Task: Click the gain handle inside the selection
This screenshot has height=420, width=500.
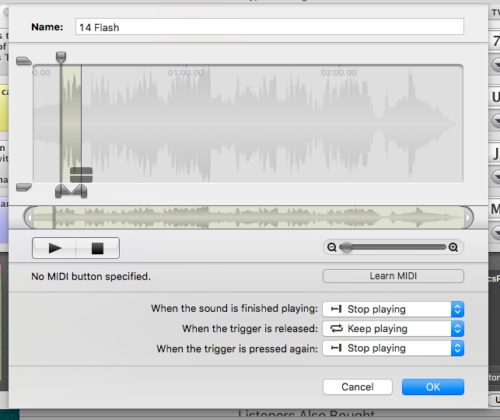Action: (x=81, y=175)
